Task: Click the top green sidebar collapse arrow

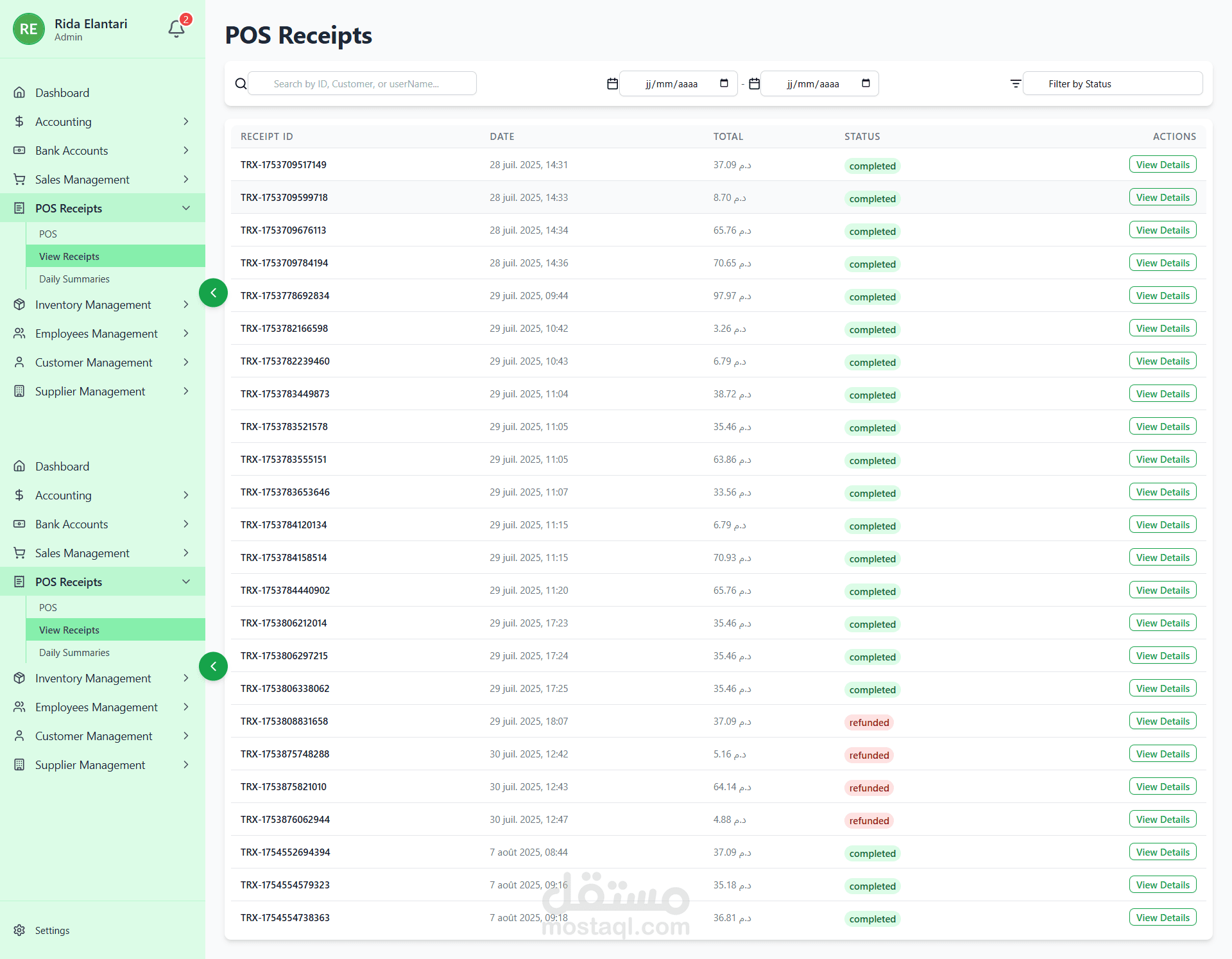Action: 213,293
